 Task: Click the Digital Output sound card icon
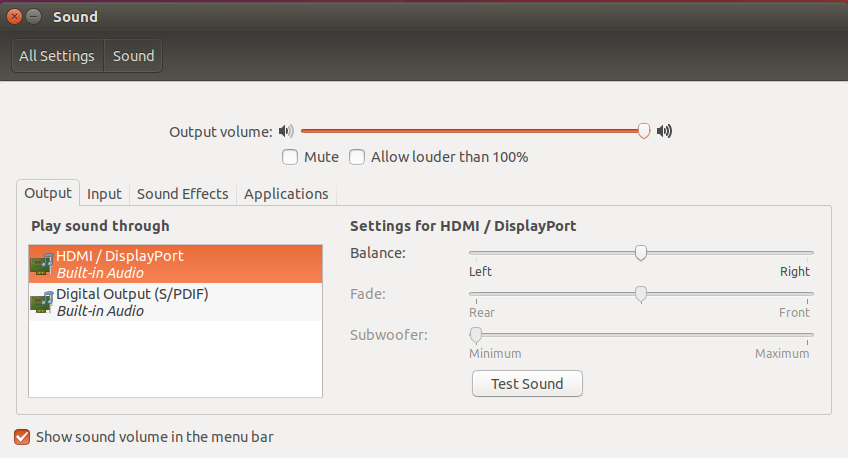42,302
